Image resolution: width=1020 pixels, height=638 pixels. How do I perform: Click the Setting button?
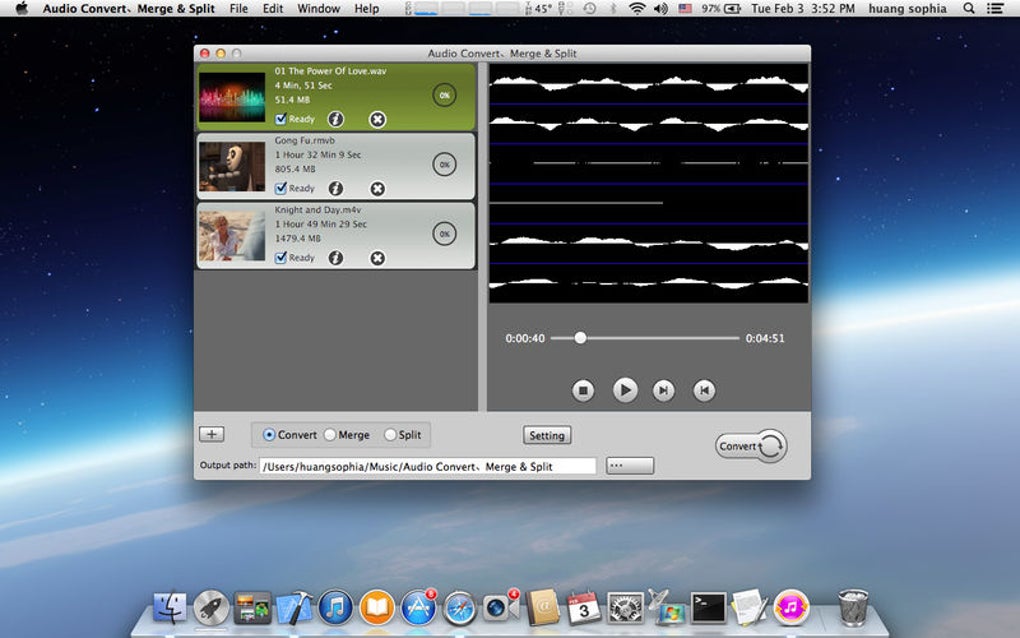[547, 436]
